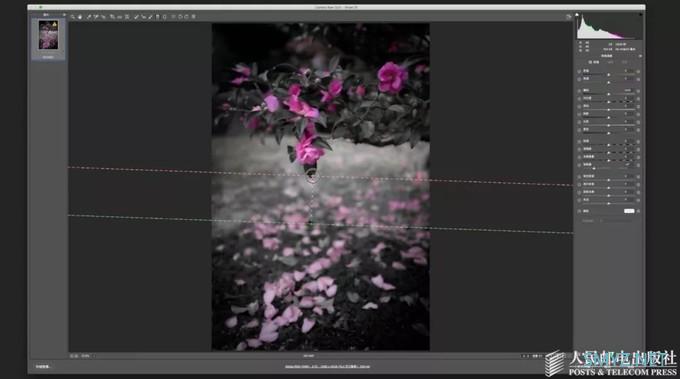Image resolution: width=680 pixels, height=379 pixels.
Task: Open the Graduated Filter panel menu
Action: click(x=641, y=56)
